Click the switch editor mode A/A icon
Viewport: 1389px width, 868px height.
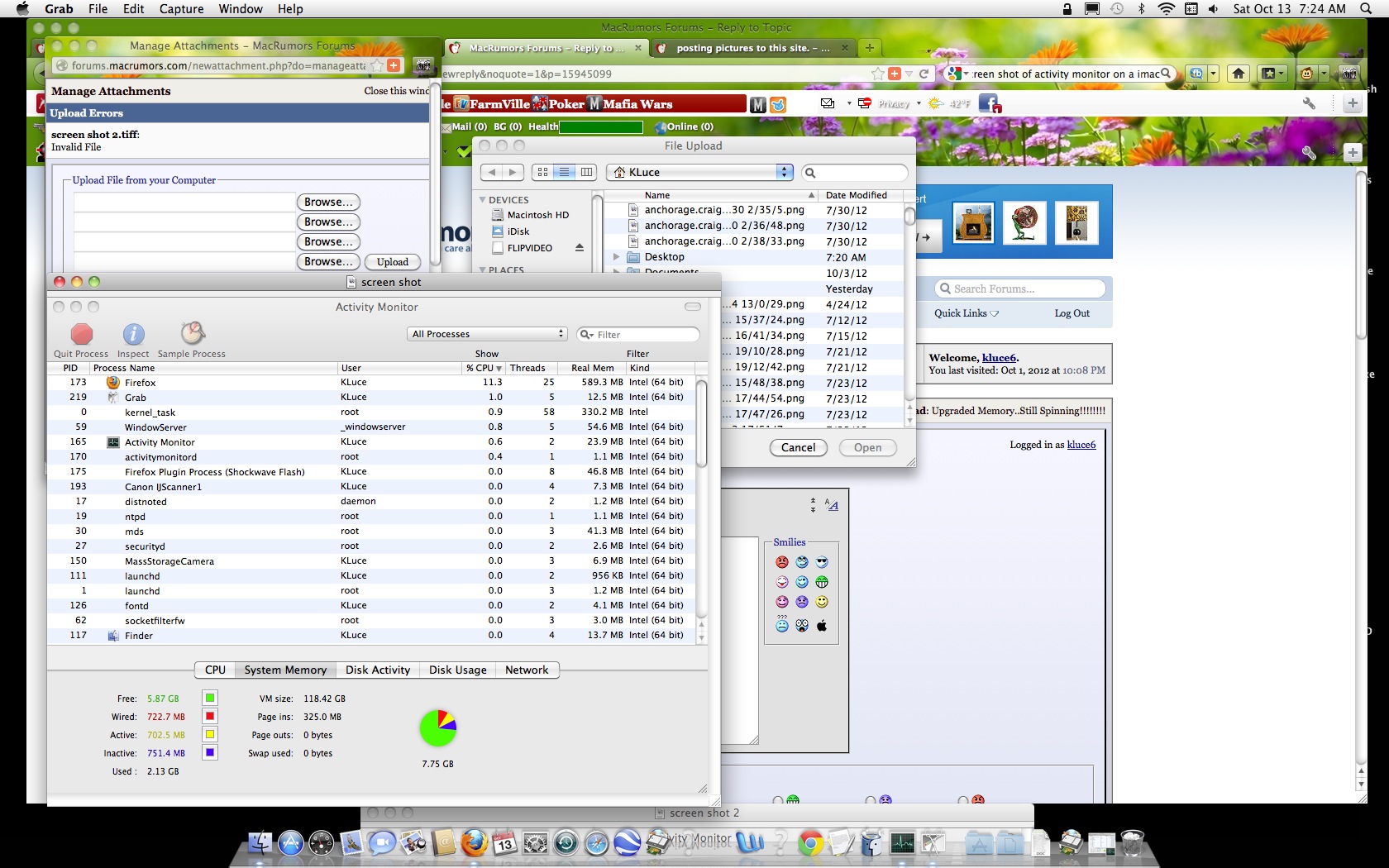[x=831, y=505]
